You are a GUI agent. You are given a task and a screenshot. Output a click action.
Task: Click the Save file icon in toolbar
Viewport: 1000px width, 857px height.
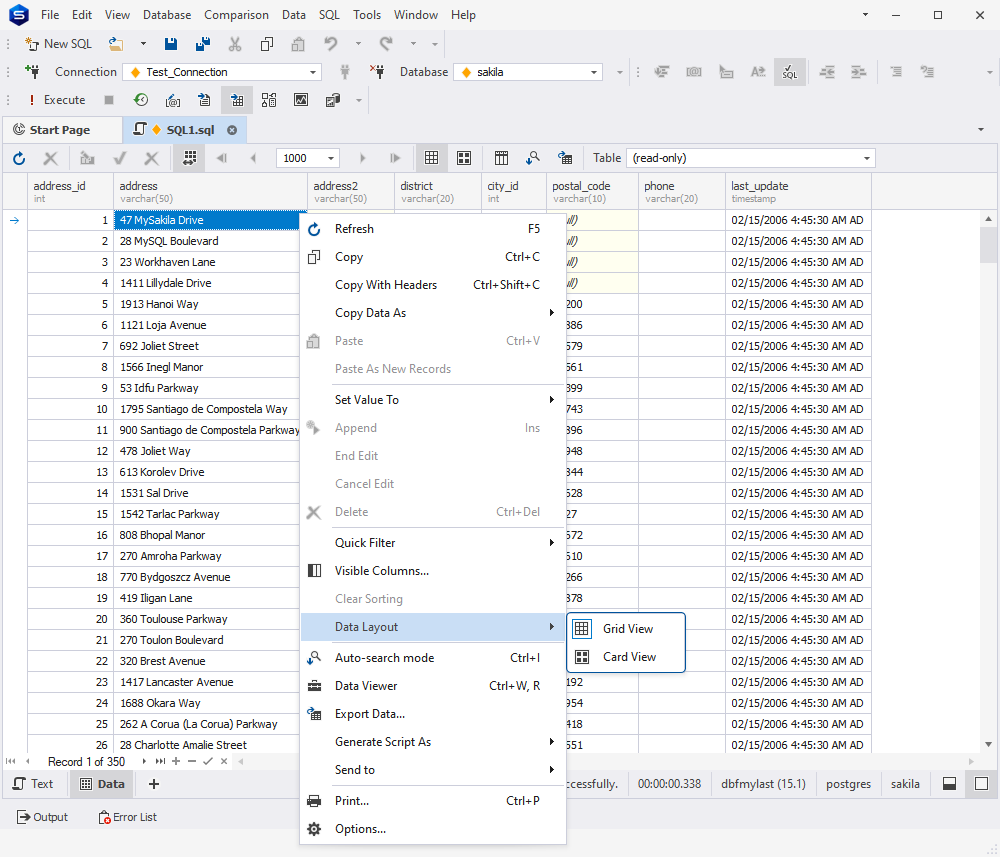(x=171, y=44)
